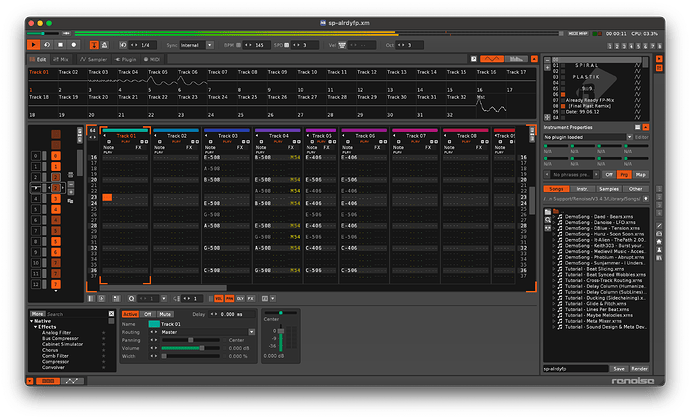Toggle pattern loop playback button
The image size is (690, 418).
47,45
